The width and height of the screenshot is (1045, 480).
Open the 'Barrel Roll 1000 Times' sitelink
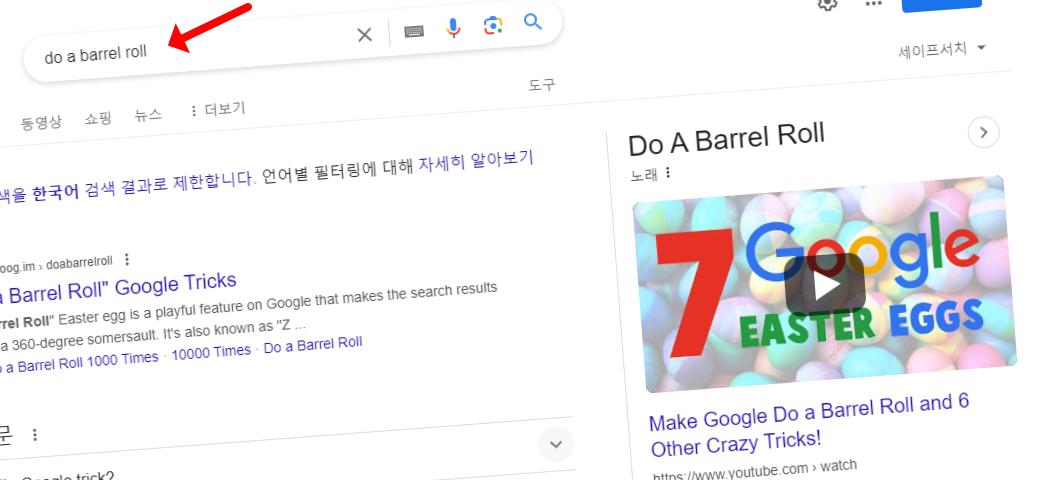(x=80, y=362)
